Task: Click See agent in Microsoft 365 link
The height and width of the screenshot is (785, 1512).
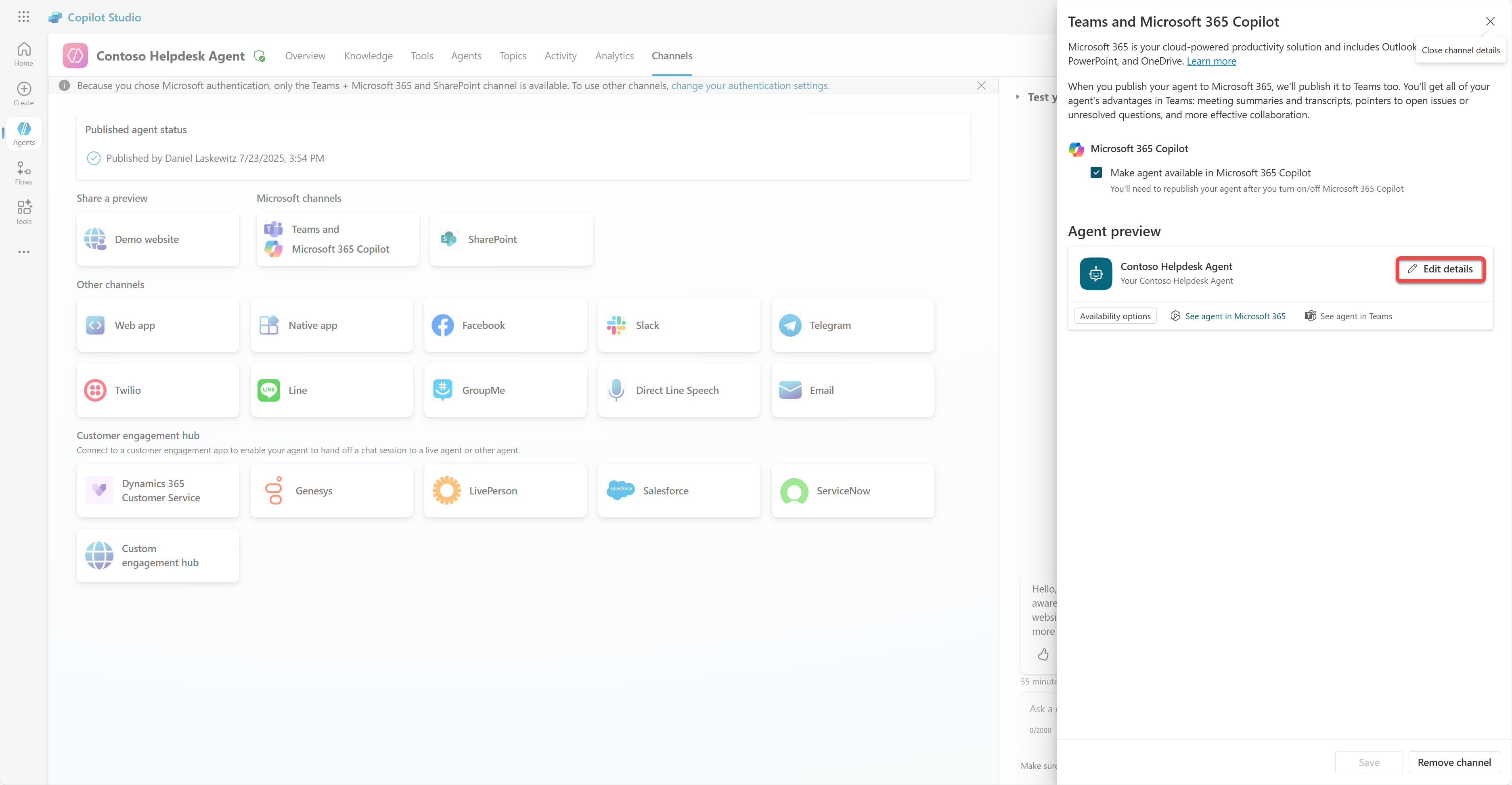Action: pyautogui.click(x=1234, y=316)
